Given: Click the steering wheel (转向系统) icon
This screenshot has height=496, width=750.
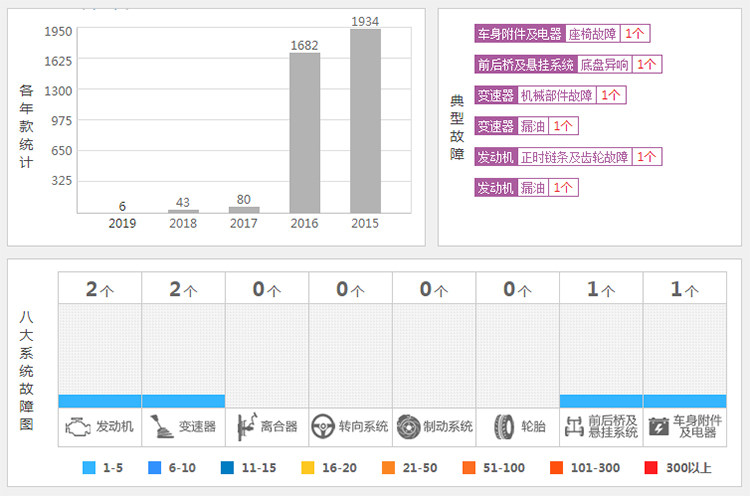Looking at the screenshot, I should point(322,427).
